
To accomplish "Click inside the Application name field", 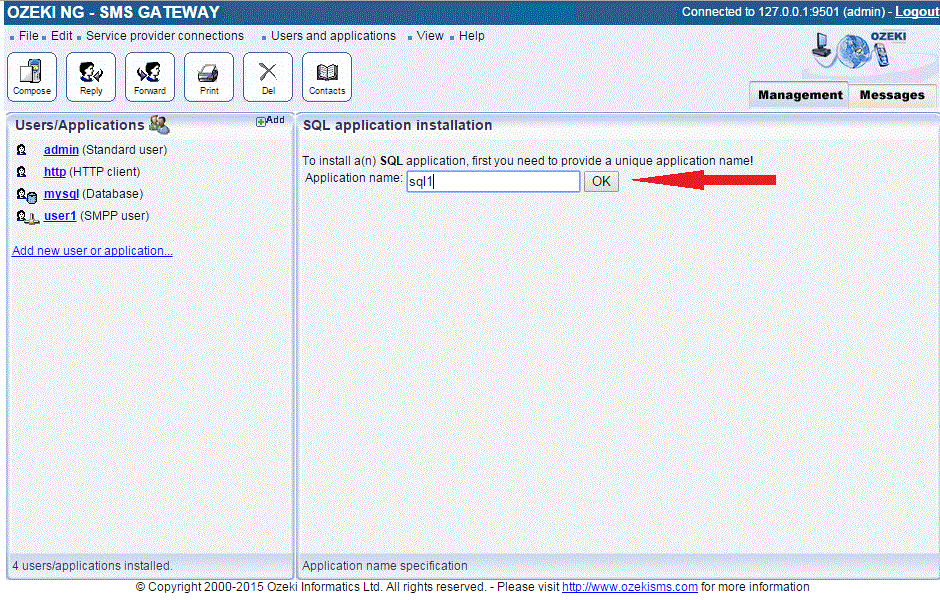I will [492, 181].
